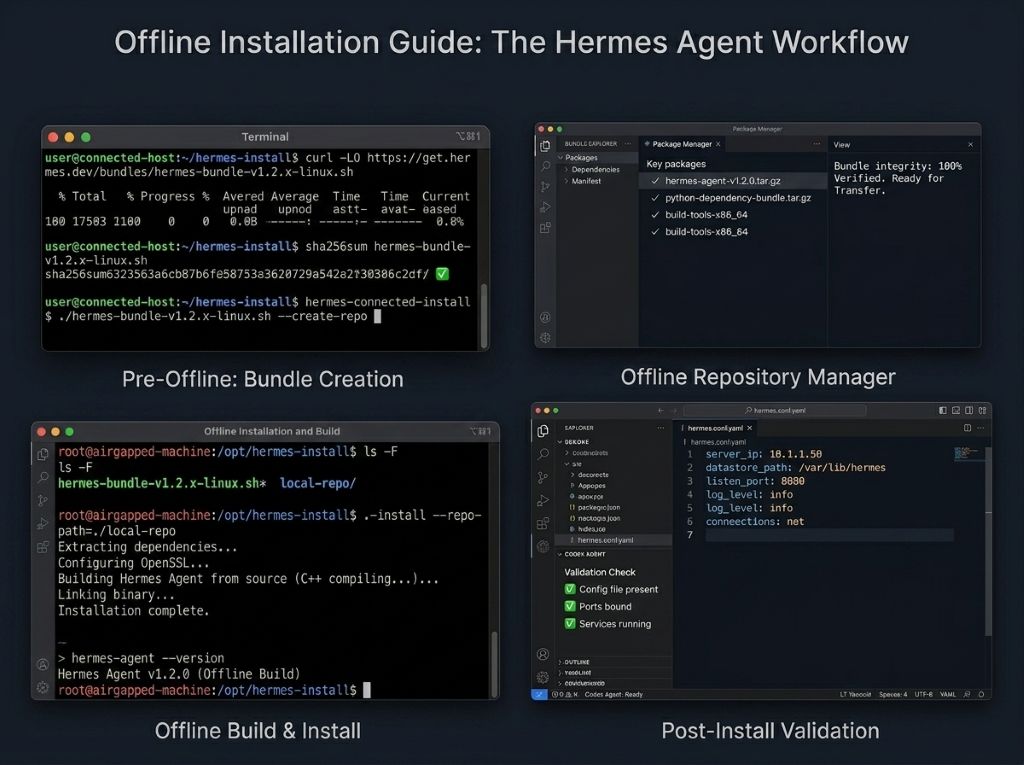Click Spaces: 4 indentation in status bar
The height and width of the screenshot is (765, 1024).
(893, 694)
